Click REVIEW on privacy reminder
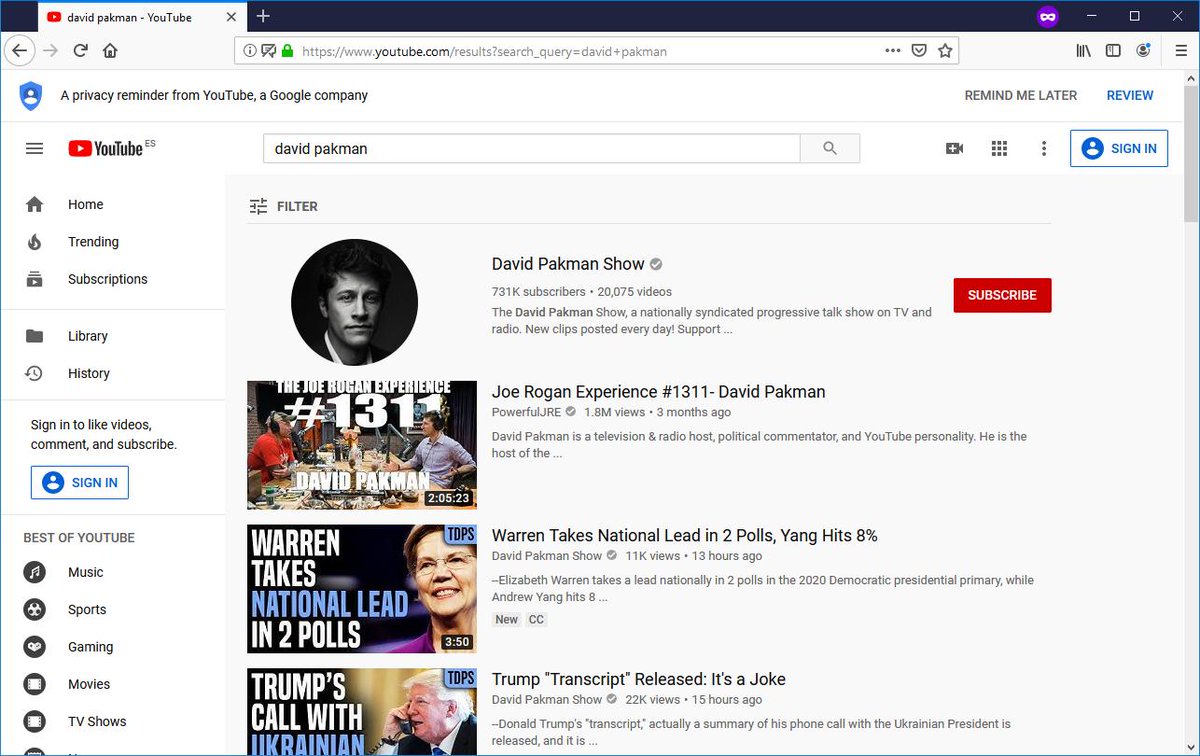The height and width of the screenshot is (756, 1200). (x=1130, y=96)
